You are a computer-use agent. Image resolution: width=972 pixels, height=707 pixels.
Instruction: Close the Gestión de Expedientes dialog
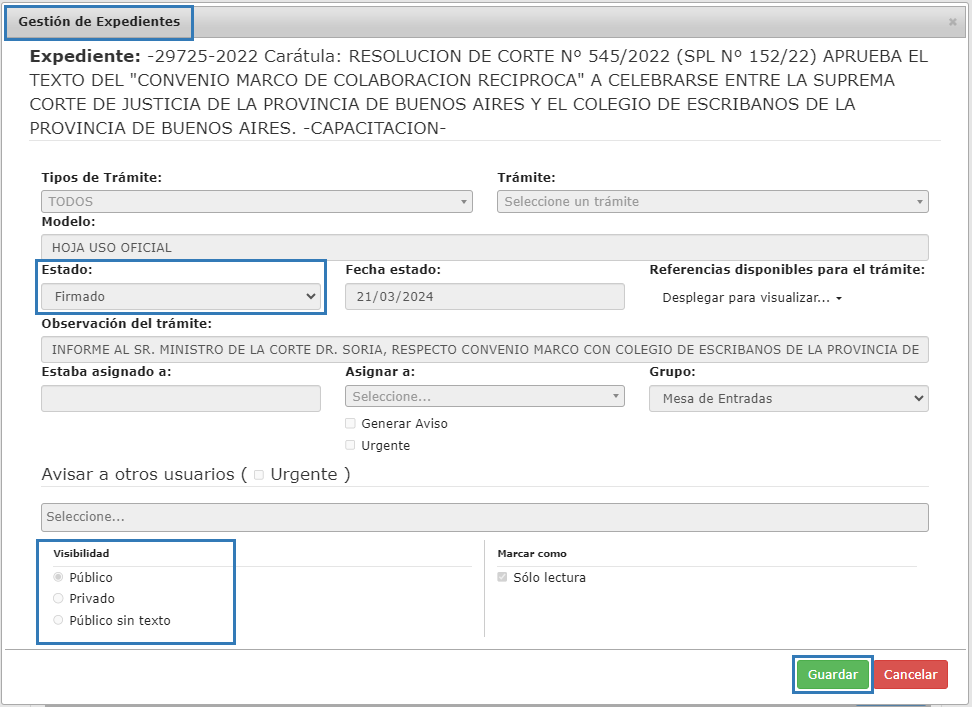click(x=952, y=21)
